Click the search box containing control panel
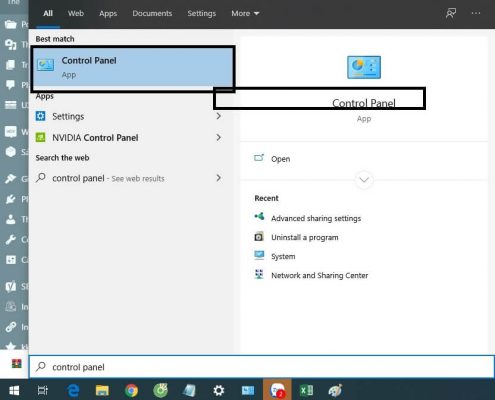 pyautogui.click(x=262, y=367)
